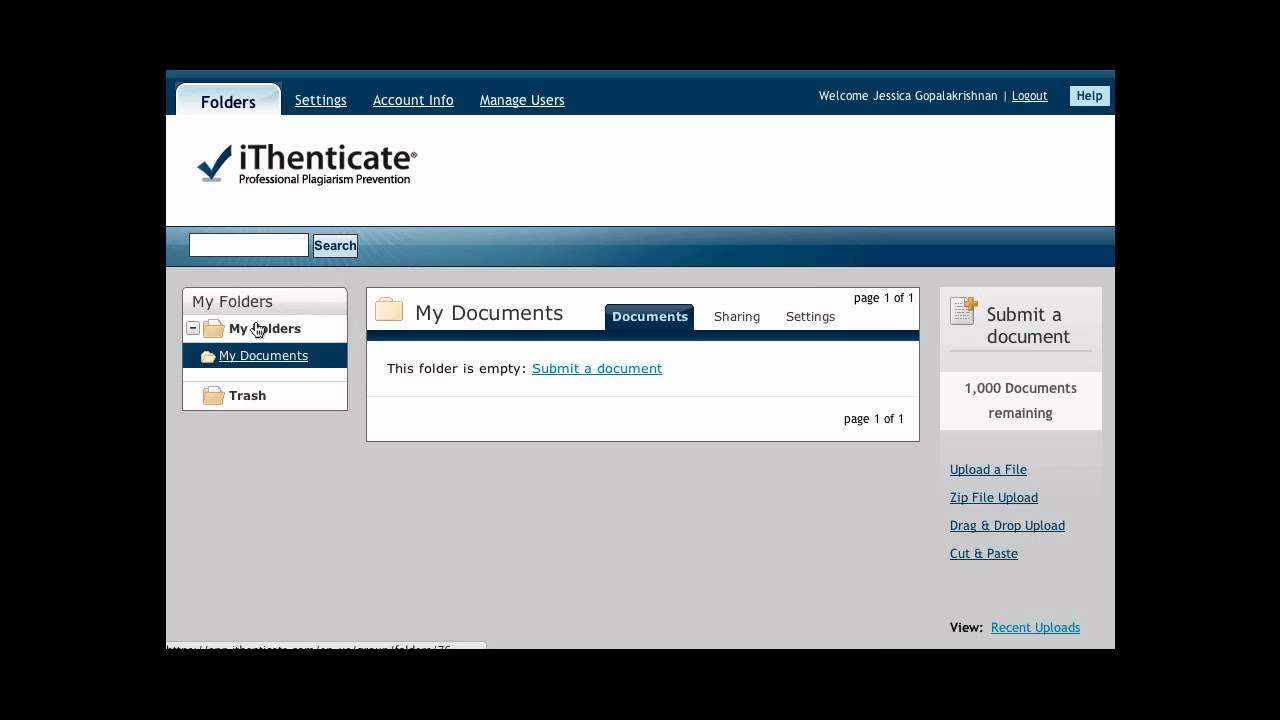Click the large folder icon by My Documents heading
Screen dimensions: 1280x720
[x=389, y=310]
